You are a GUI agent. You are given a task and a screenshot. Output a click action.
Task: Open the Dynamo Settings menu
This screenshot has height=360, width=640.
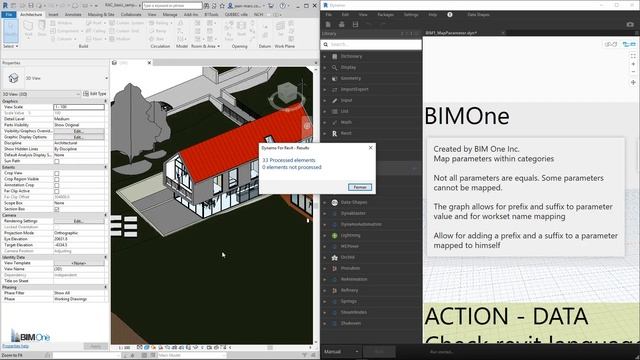point(411,14)
